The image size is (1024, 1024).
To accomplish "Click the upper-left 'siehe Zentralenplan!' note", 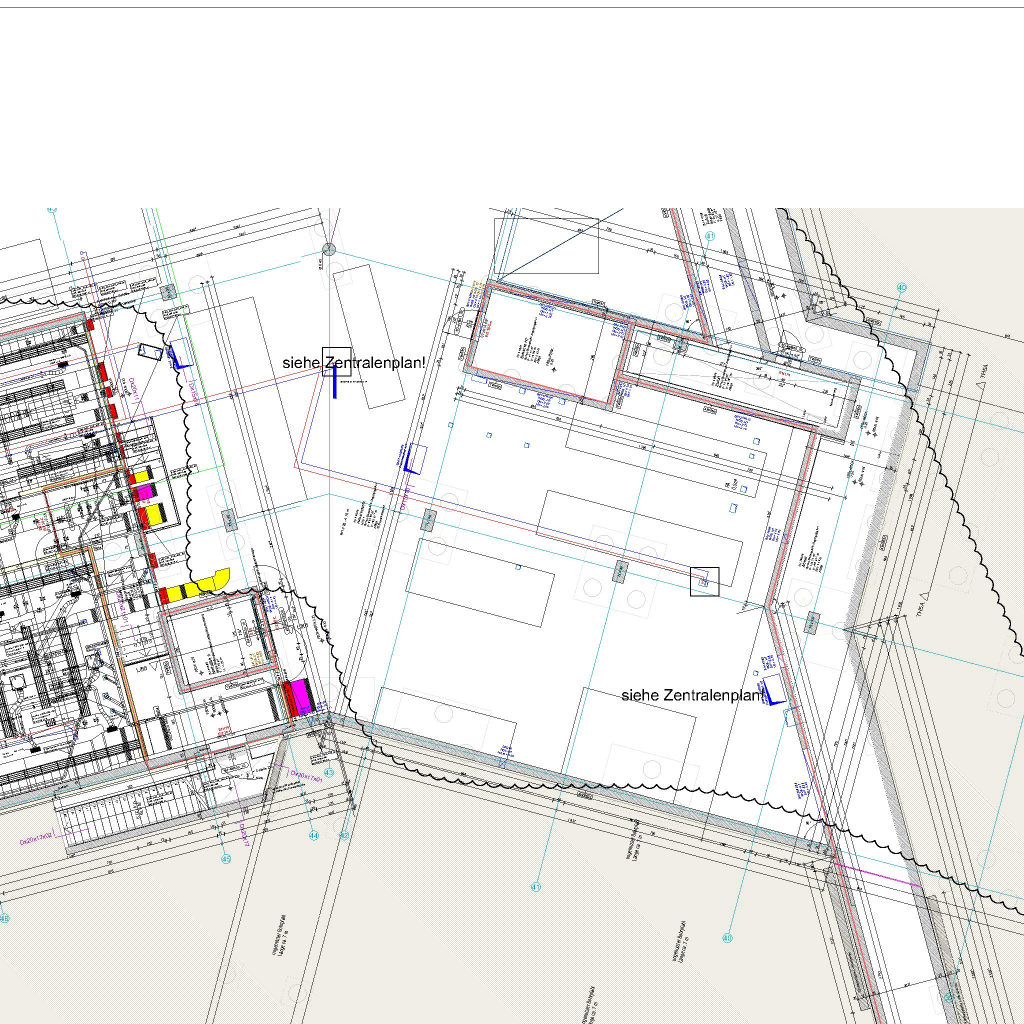I will (x=353, y=363).
